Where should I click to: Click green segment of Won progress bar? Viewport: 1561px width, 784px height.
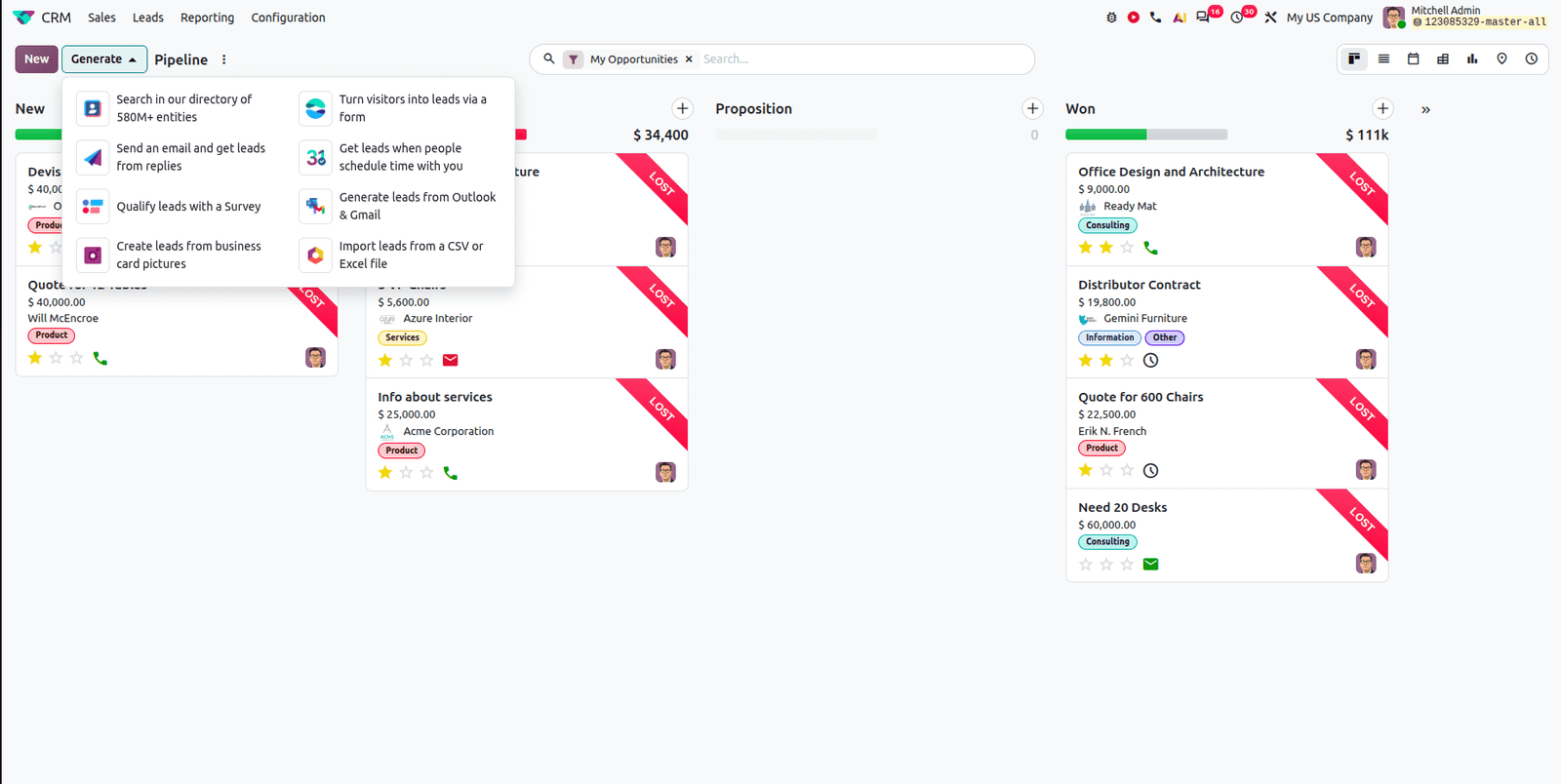tap(1106, 135)
